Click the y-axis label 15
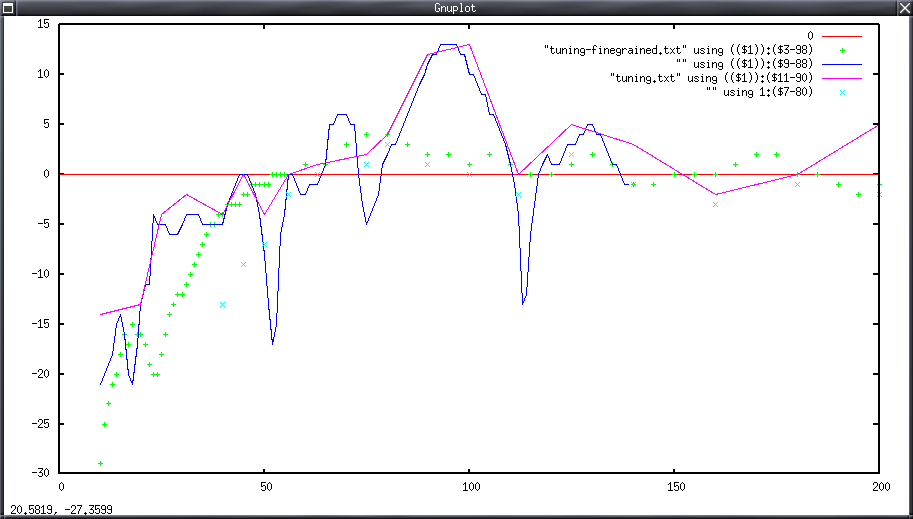This screenshot has width=913, height=519. (x=44, y=24)
